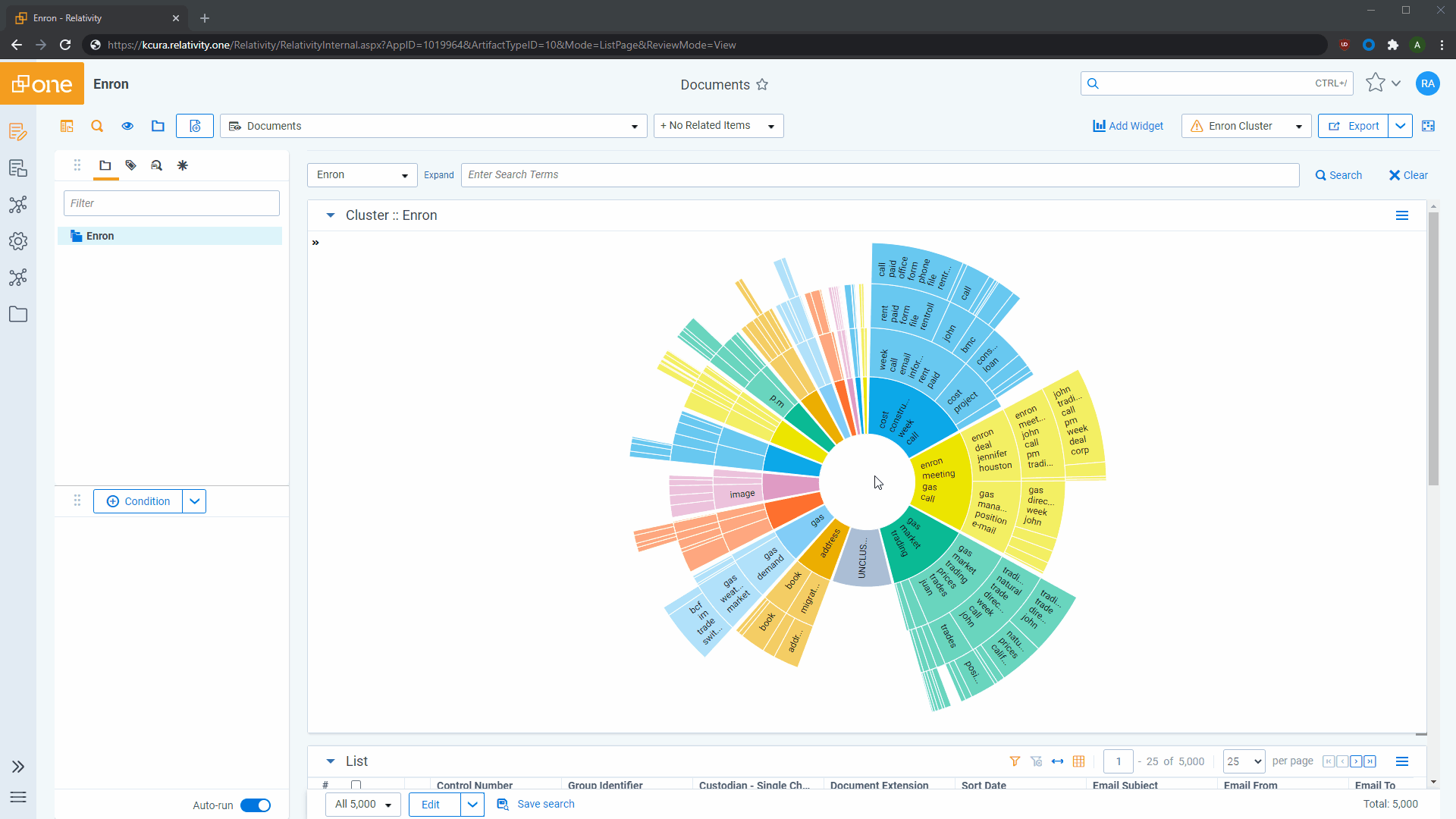Open Saved Searches via the magnifier icon

coord(156,165)
